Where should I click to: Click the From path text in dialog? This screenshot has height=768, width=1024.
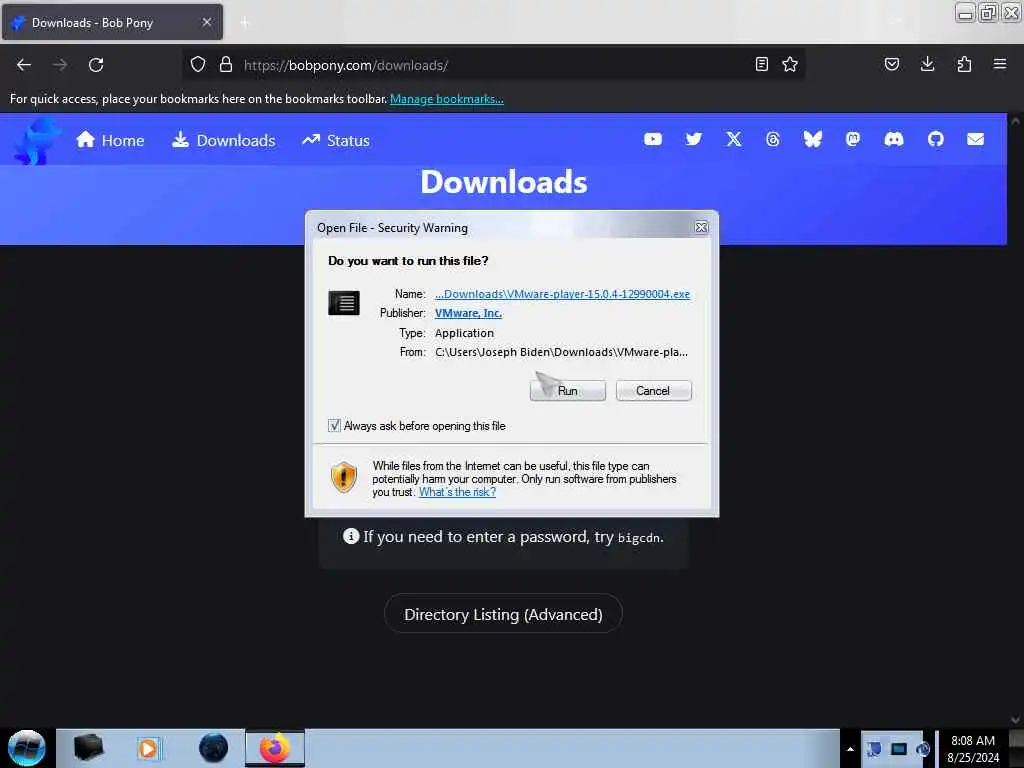561,352
